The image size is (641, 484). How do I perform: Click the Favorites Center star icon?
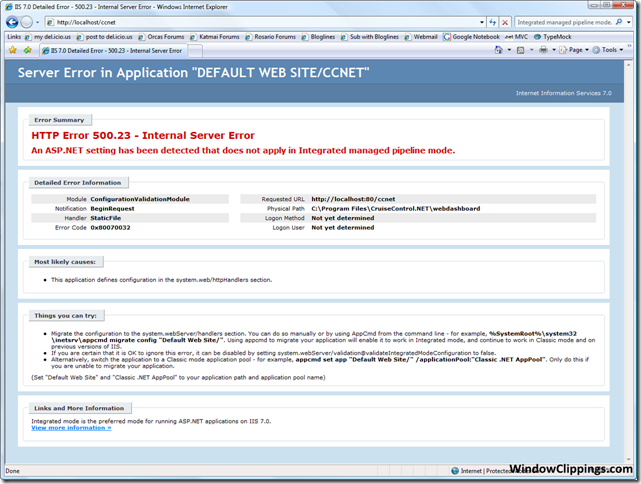pyautogui.click(x=13, y=50)
